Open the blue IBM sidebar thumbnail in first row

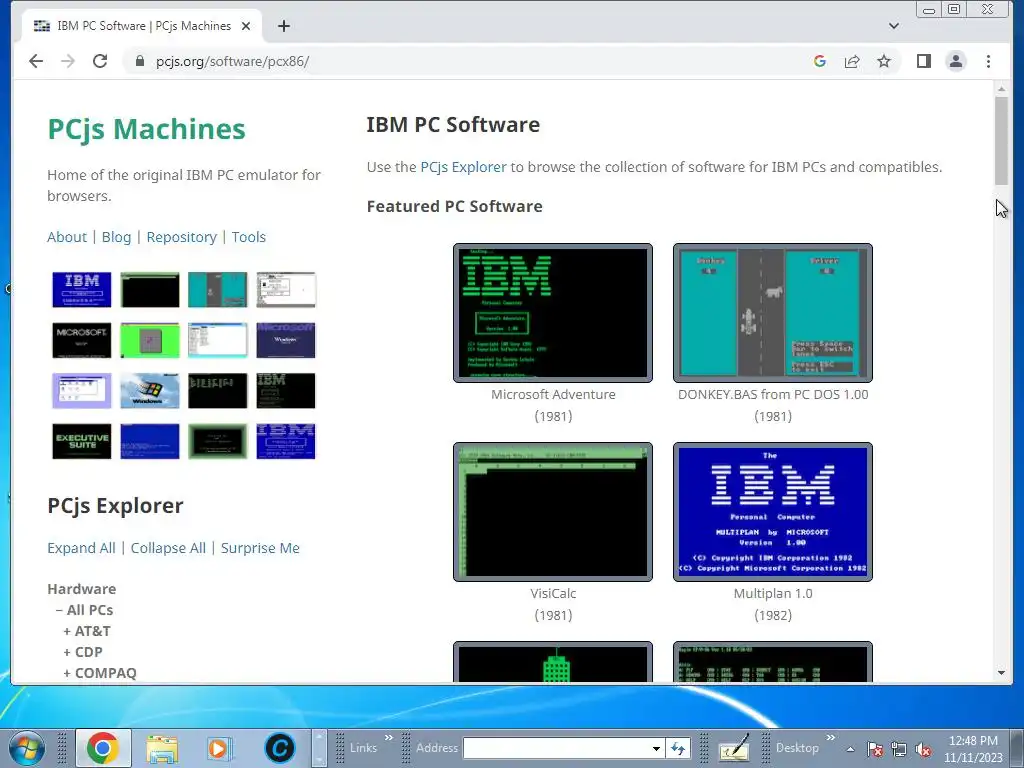tap(82, 289)
